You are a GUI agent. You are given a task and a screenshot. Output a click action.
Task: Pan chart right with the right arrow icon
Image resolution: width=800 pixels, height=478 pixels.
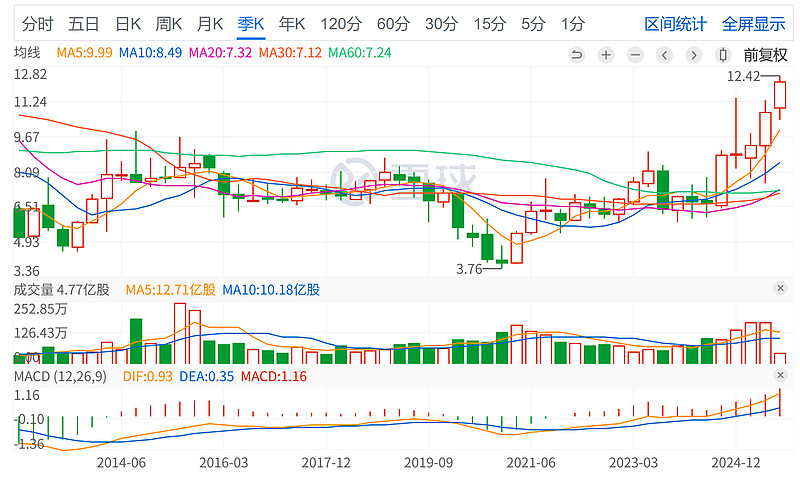(x=693, y=55)
